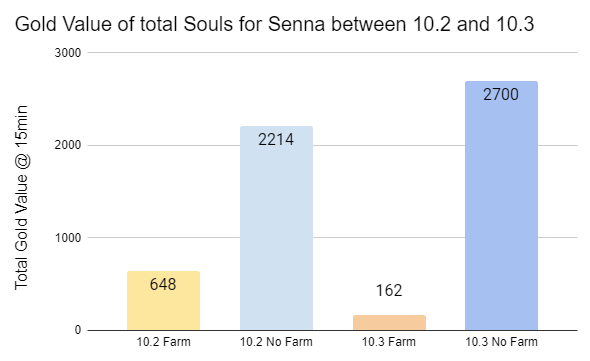Click the 648 data label
The height and width of the screenshot is (361, 590).
click(163, 284)
